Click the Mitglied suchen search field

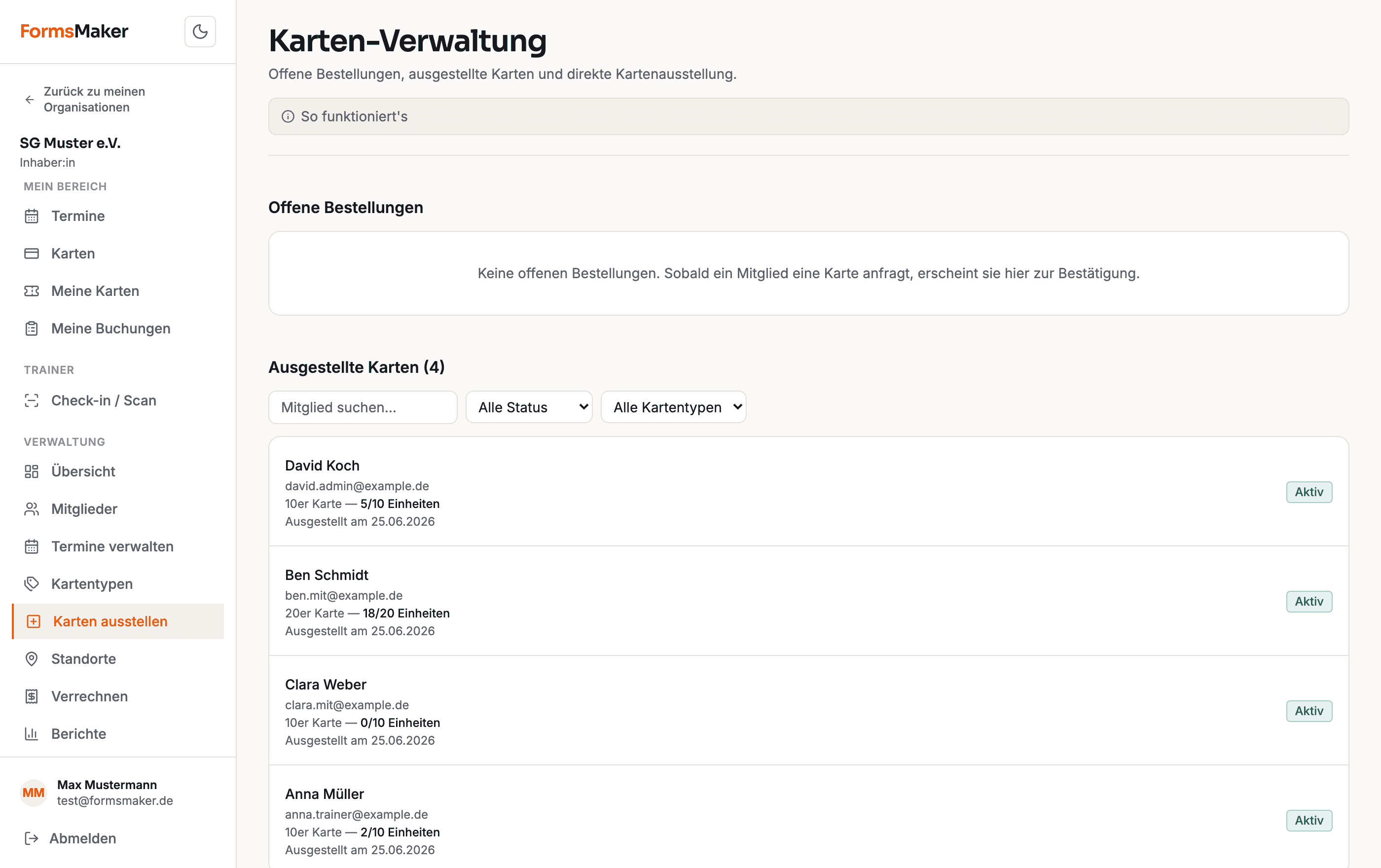[363, 407]
